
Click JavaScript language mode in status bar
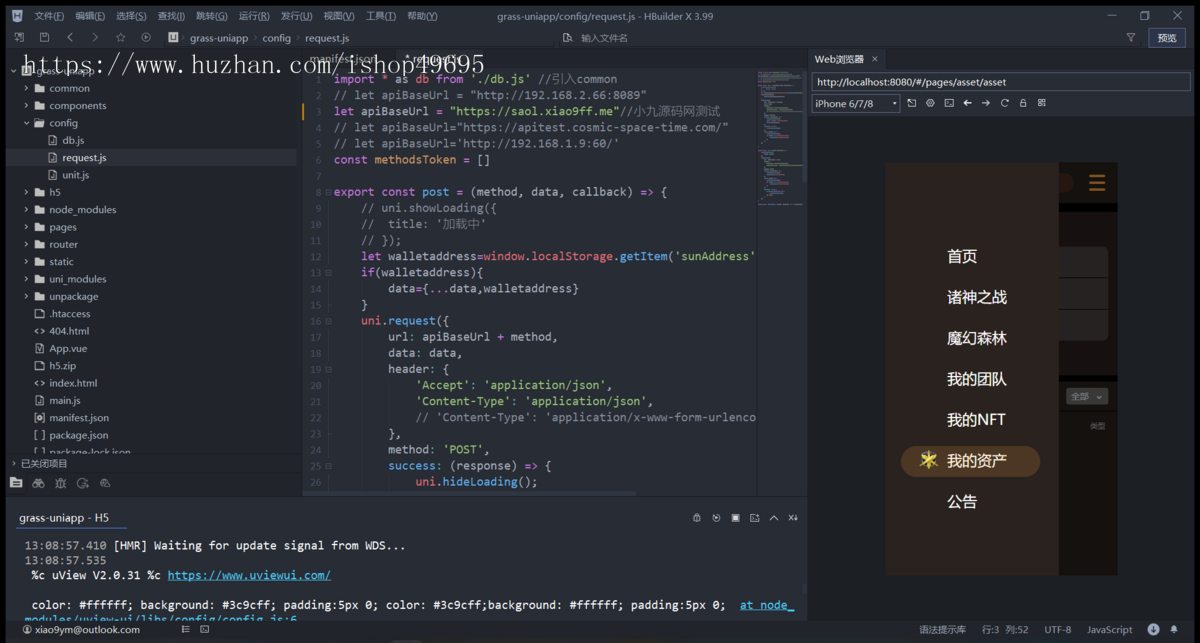tap(1109, 630)
